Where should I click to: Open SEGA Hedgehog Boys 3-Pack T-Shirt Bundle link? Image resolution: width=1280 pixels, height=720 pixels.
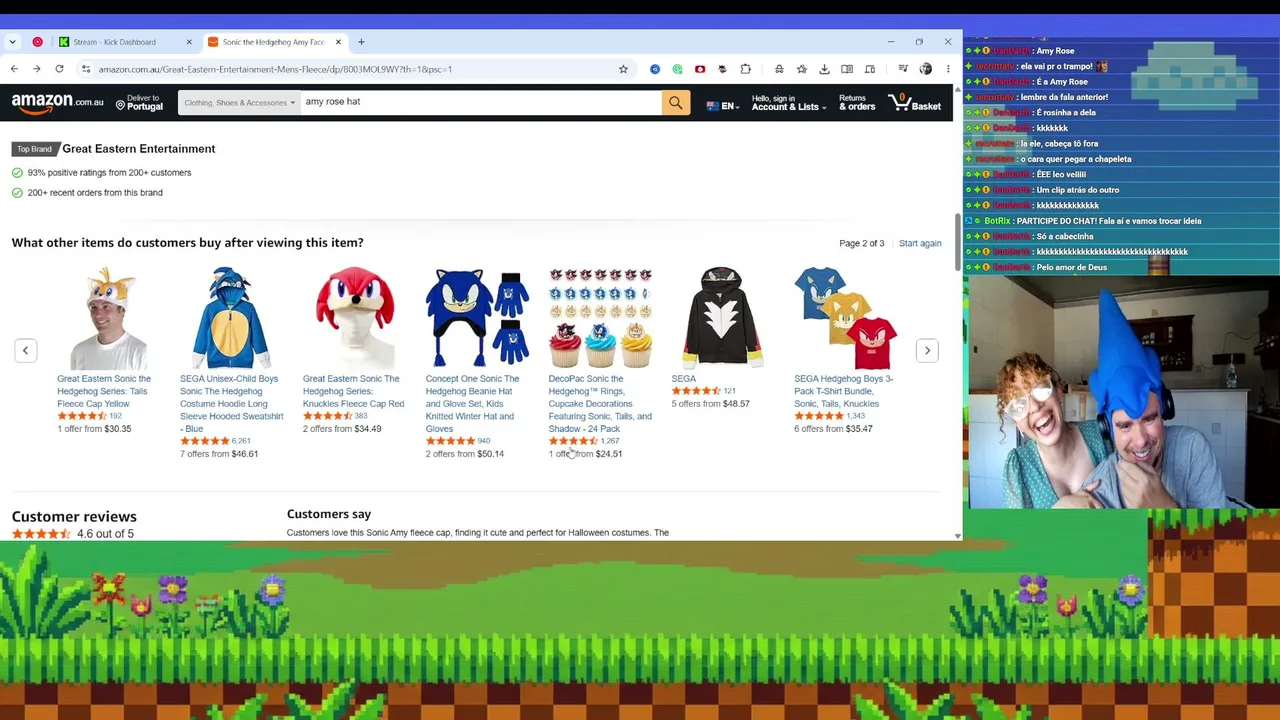(843, 391)
